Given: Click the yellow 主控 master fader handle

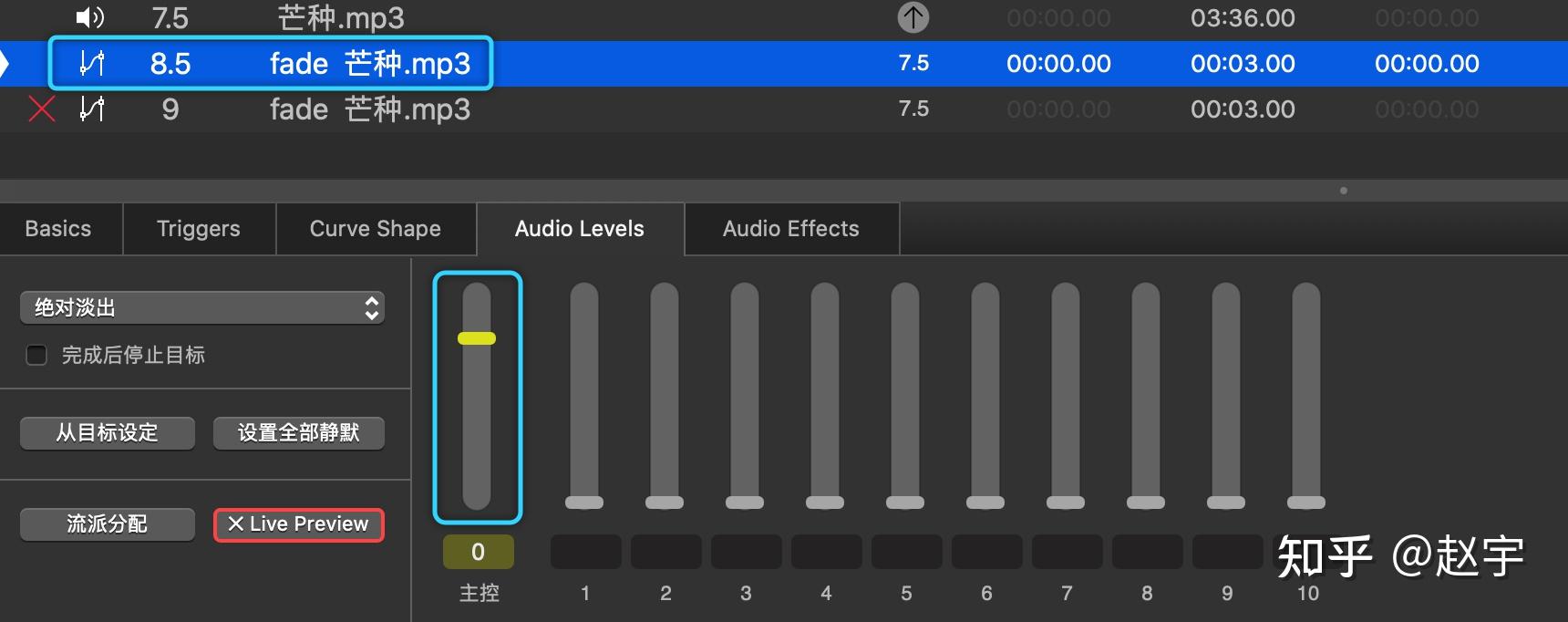Looking at the screenshot, I should [x=477, y=338].
